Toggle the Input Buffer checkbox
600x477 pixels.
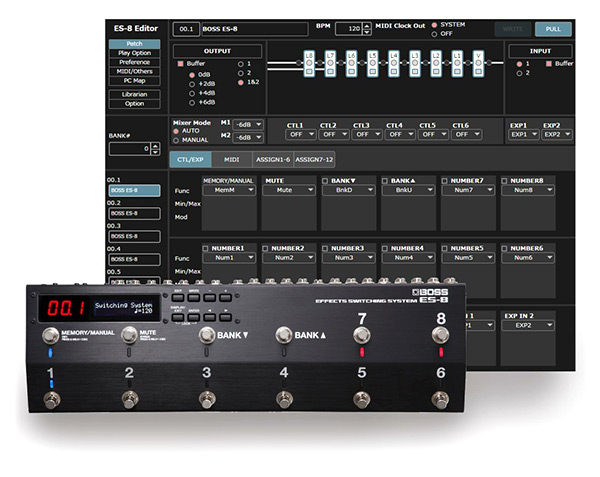(x=549, y=63)
